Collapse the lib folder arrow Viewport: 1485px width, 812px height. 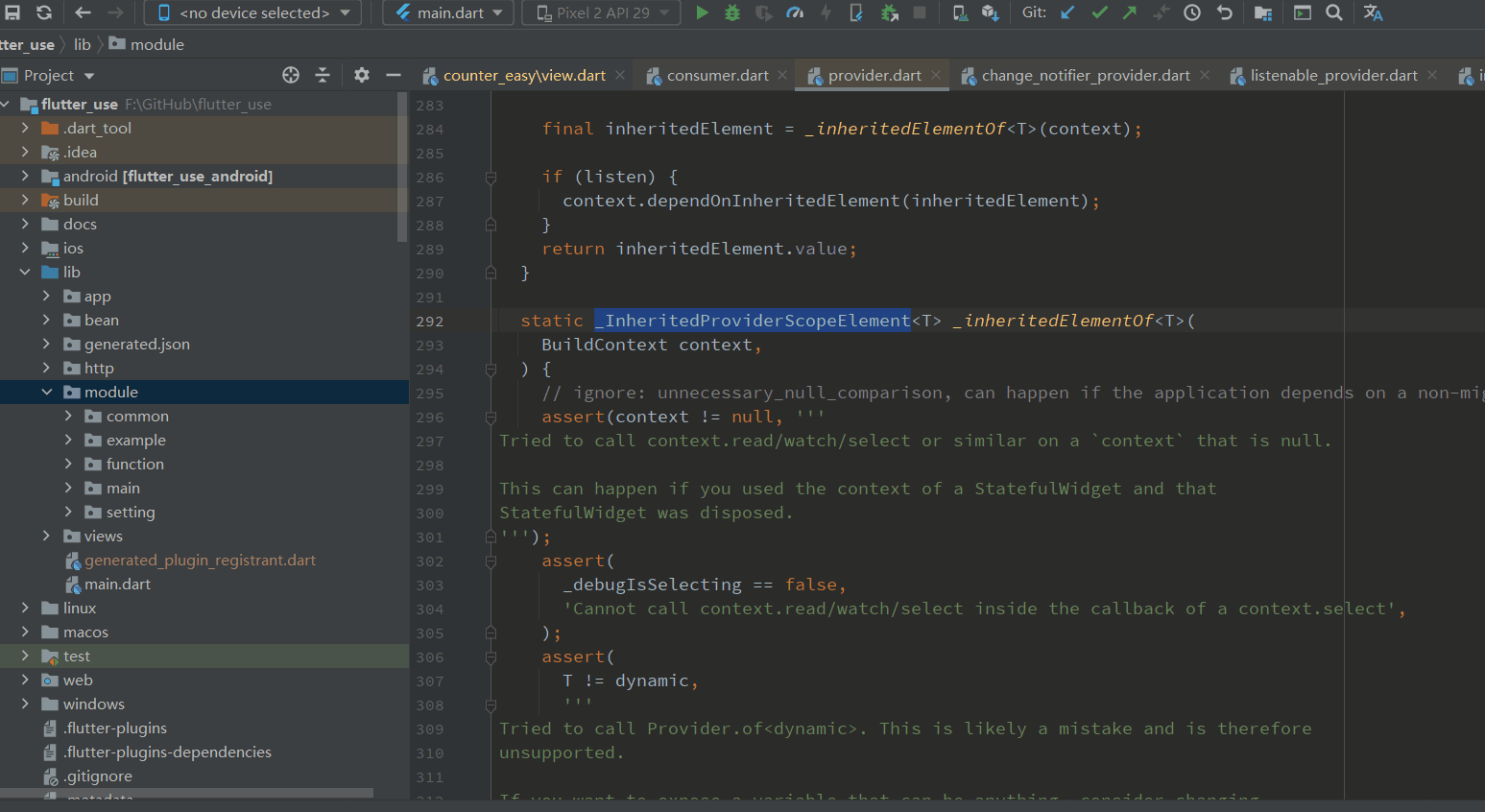click(25, 272)
